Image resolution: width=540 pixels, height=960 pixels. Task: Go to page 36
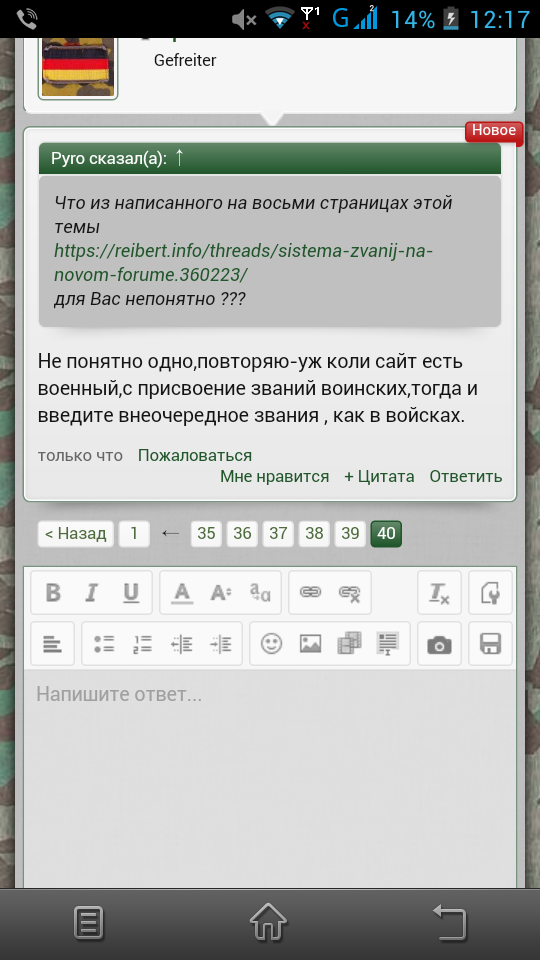[242, 533]
